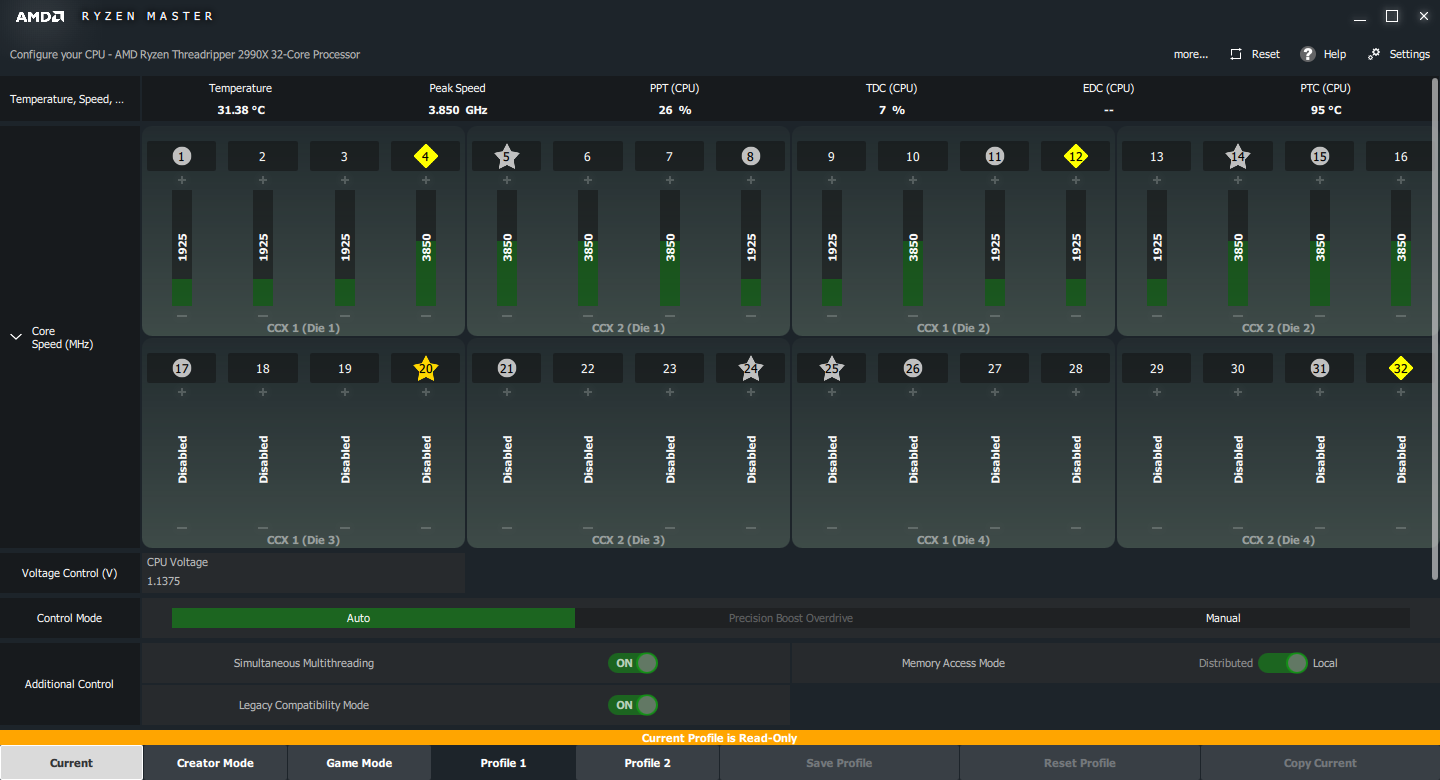The image size is (1440, 780).
Task: Click the Save Profile button
Action: tap(839, 763)
